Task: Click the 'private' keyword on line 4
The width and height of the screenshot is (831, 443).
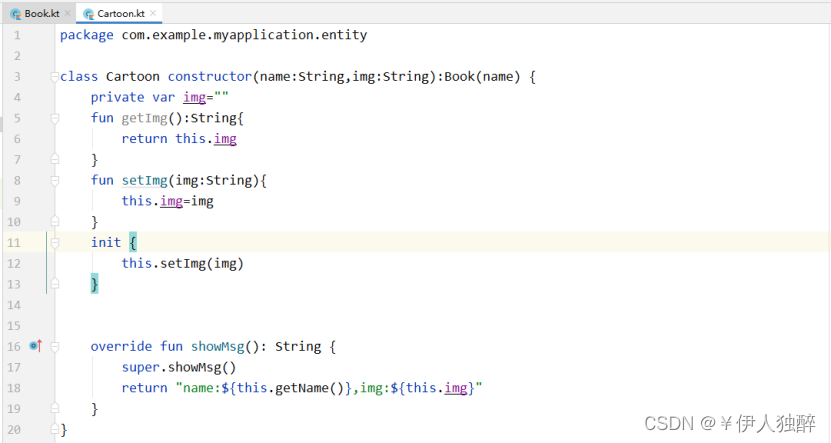Action: 117,98
